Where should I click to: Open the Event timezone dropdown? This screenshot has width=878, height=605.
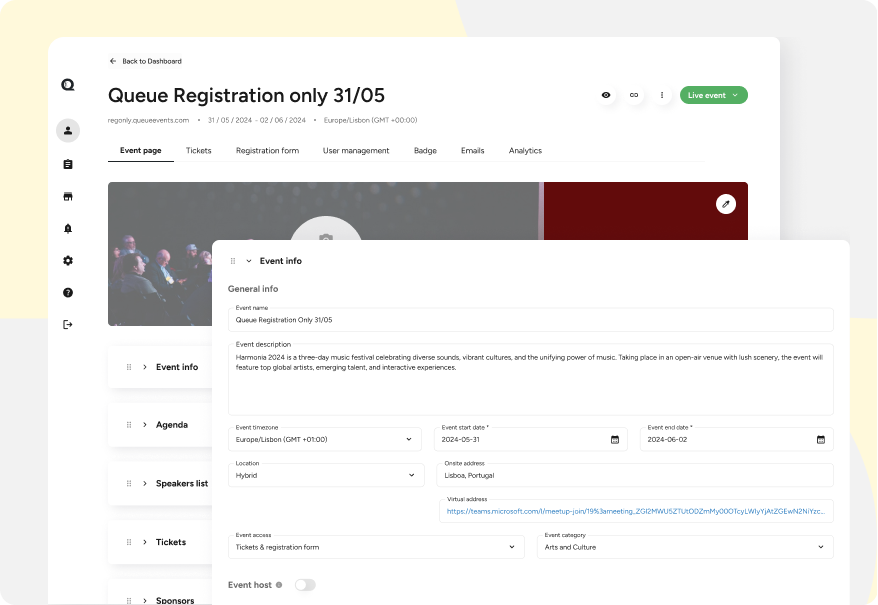tap(325, 440)
